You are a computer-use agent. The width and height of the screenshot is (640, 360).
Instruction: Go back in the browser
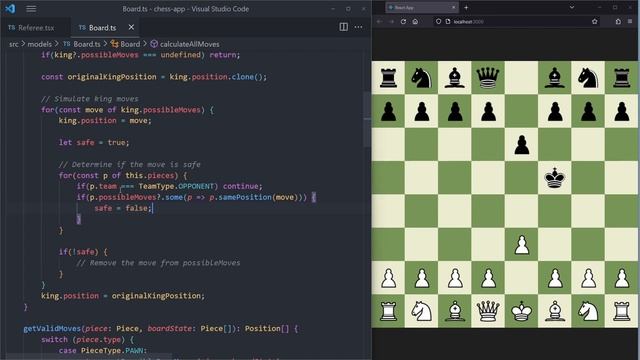point(380,22)
